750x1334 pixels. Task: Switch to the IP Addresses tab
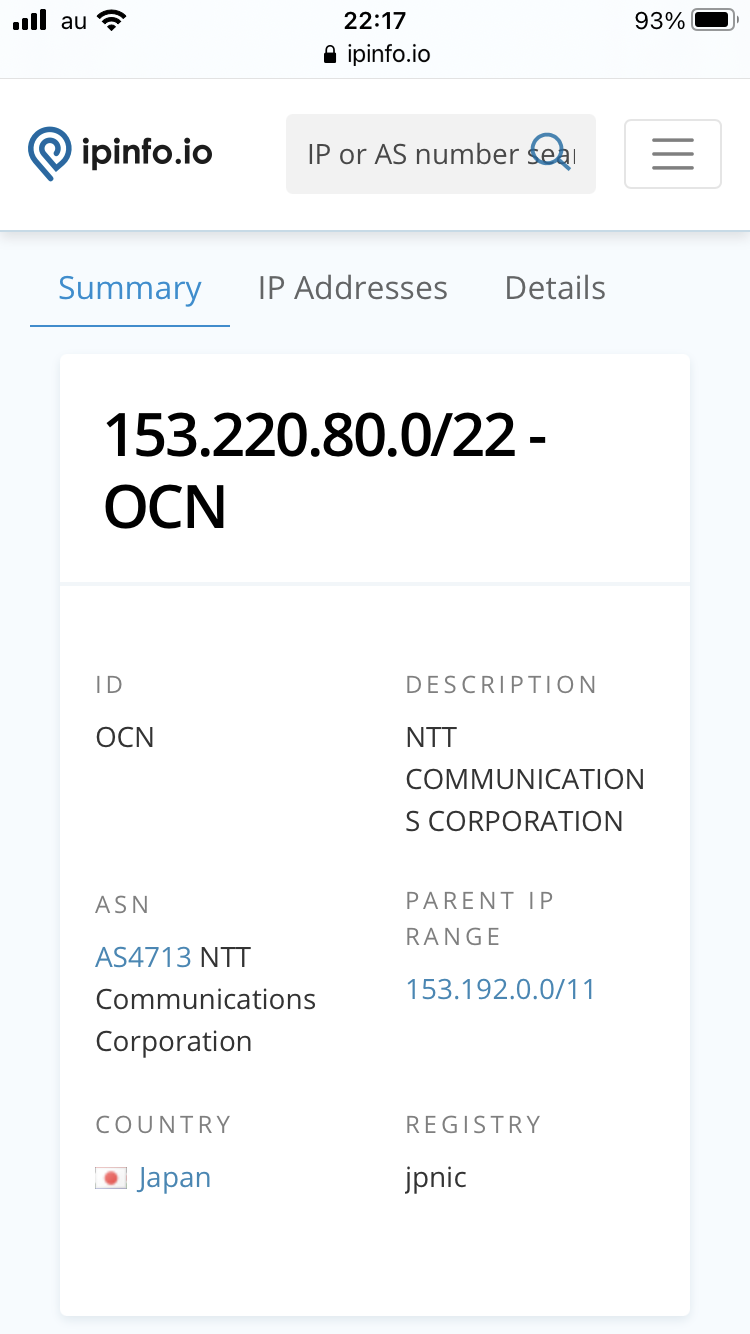pos(352,288)
